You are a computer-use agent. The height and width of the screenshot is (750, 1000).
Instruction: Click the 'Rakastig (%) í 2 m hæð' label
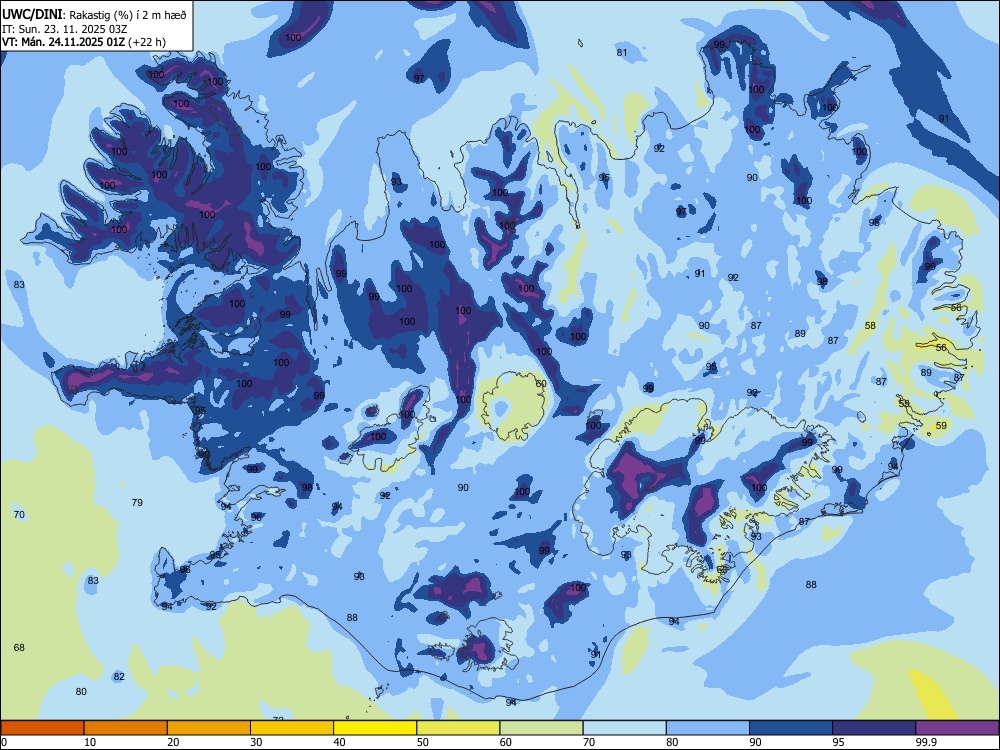[x=128, y=15]
